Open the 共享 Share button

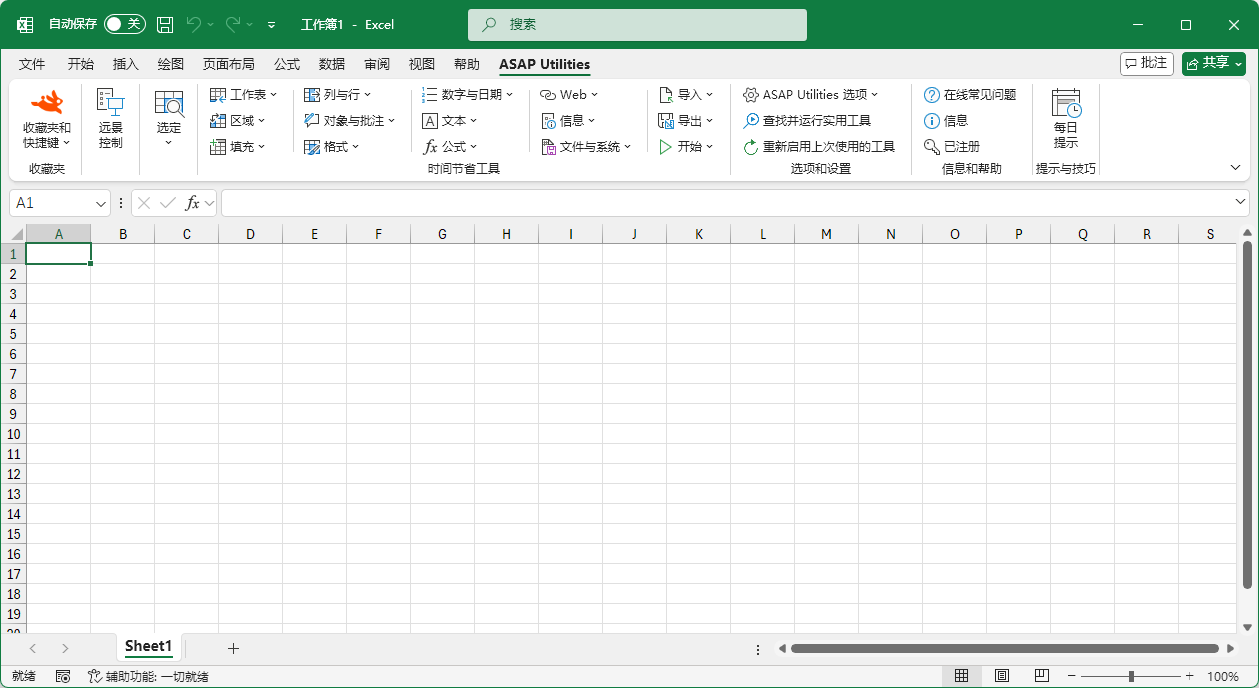(x=1213, y=63)
